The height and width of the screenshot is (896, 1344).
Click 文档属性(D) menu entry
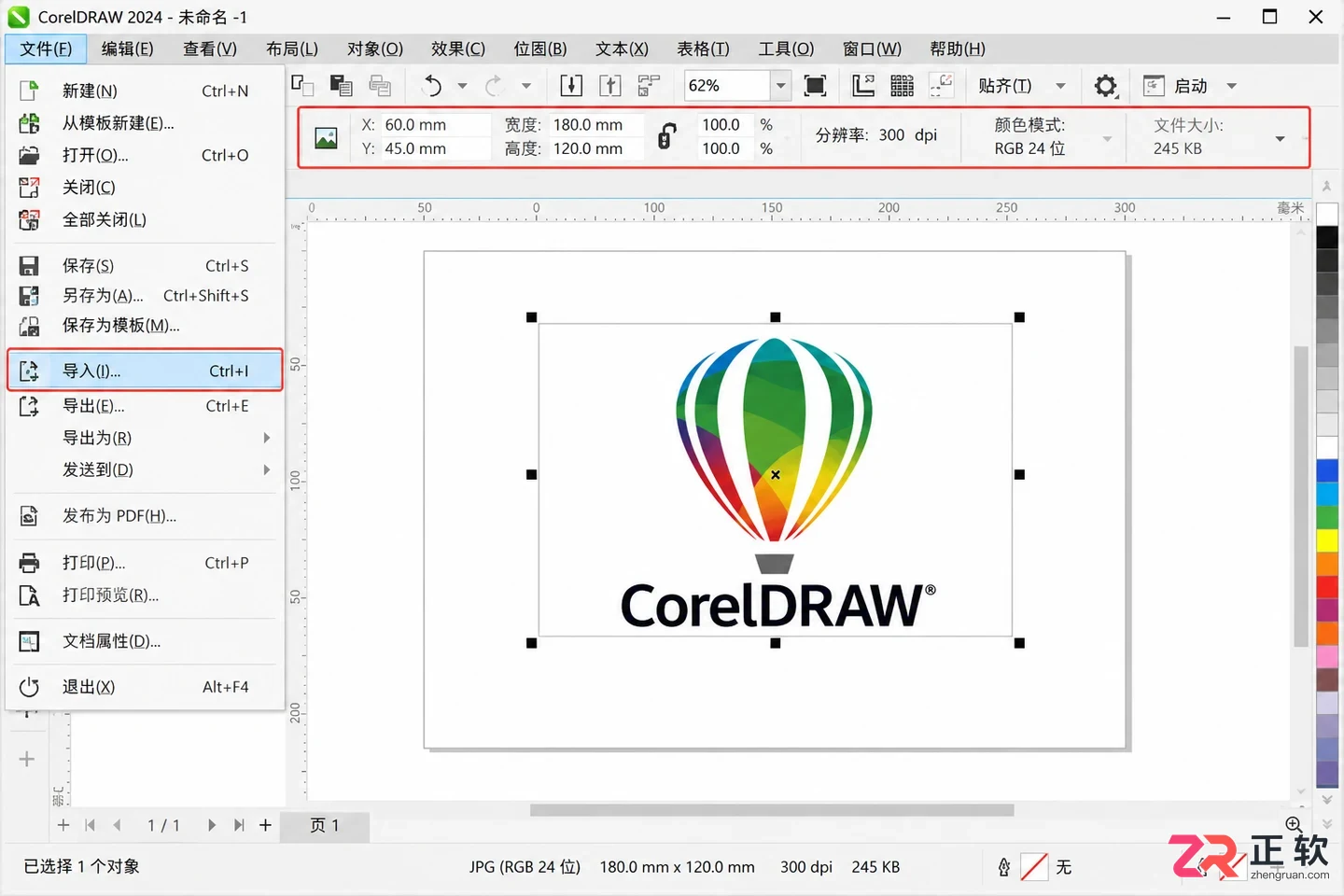pyautogui.click(x=145, y=641)
